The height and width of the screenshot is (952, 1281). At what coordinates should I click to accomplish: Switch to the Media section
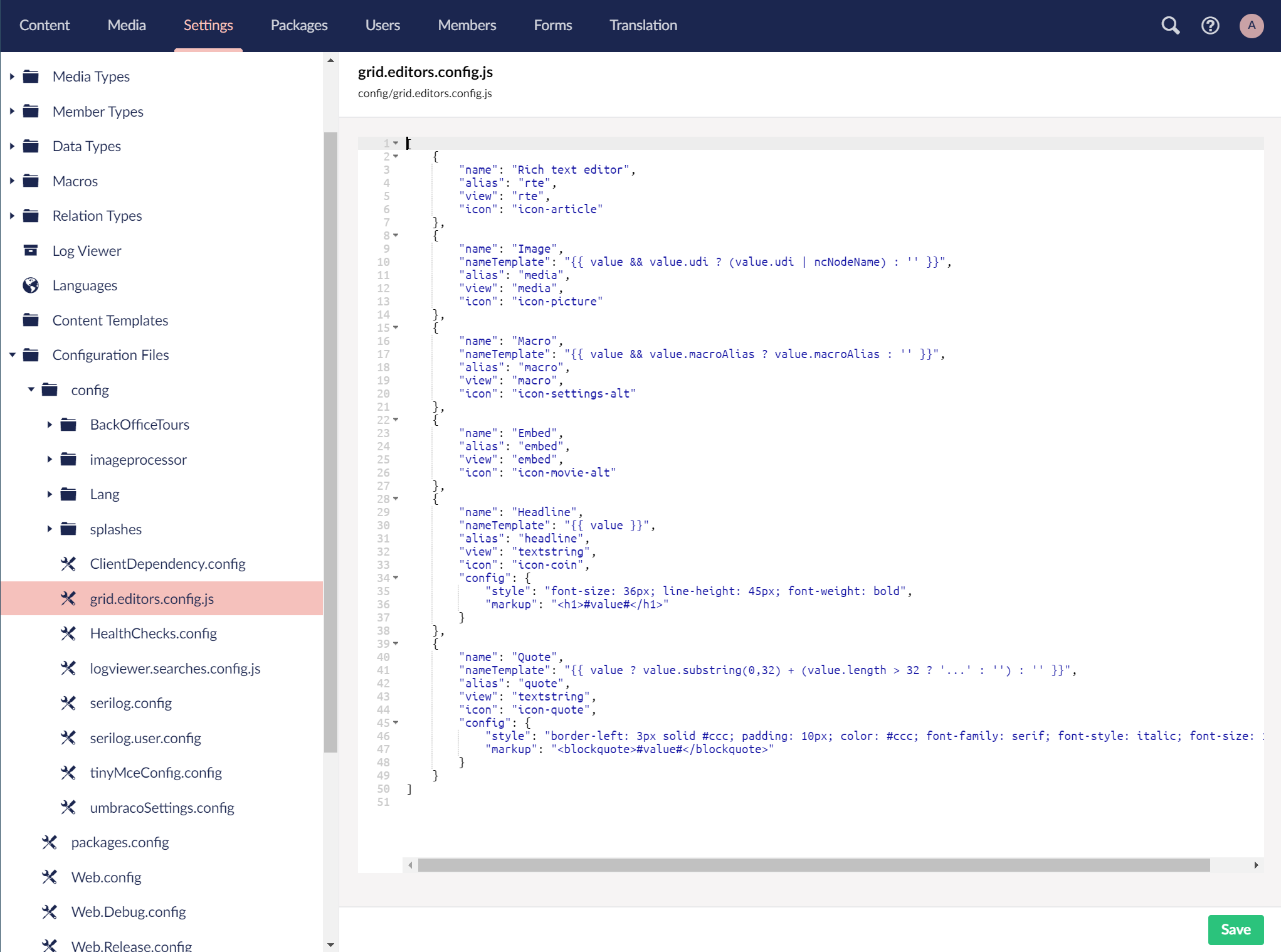point(127,26)
